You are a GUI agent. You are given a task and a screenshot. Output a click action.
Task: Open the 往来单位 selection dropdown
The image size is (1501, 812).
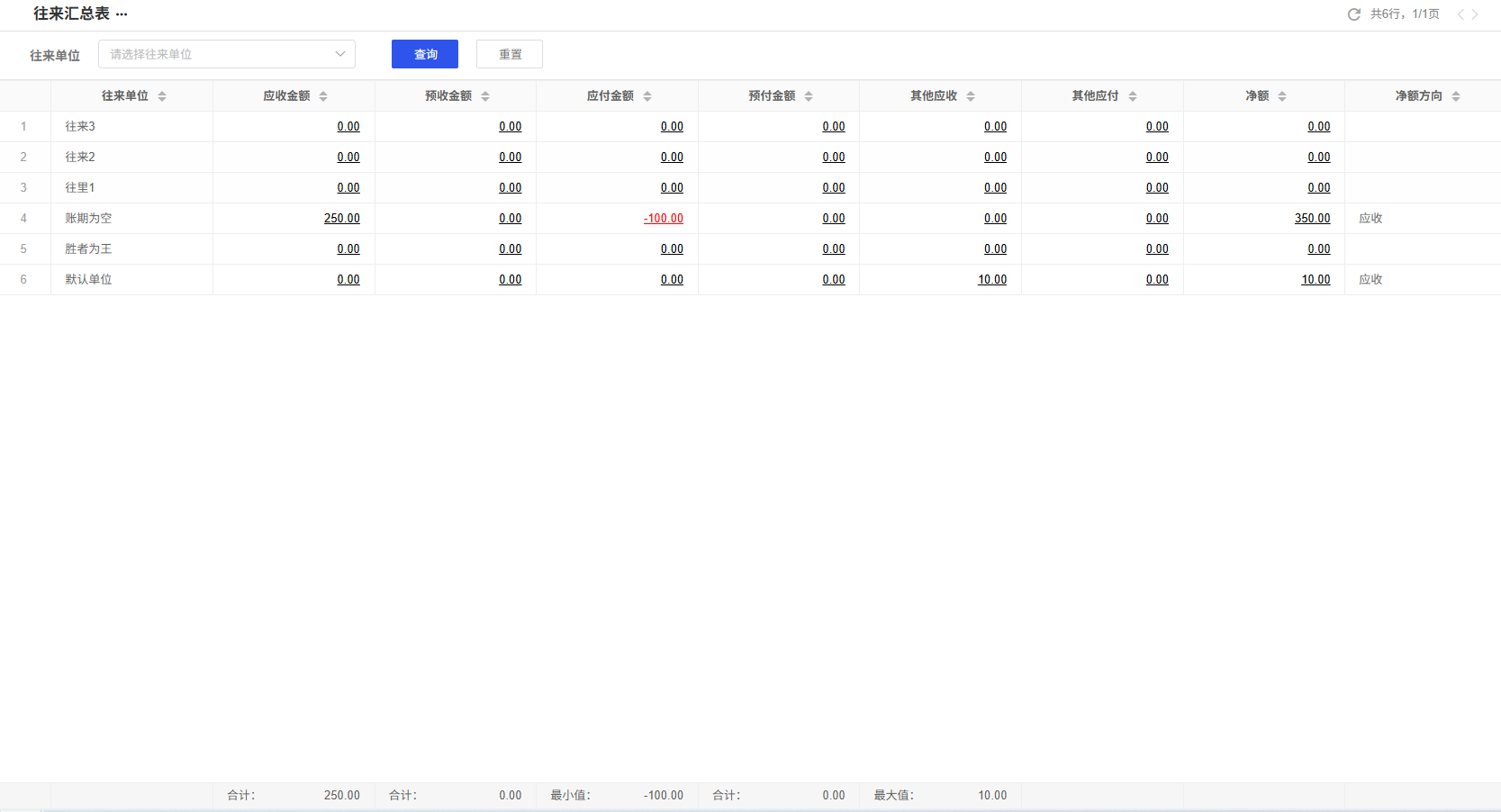(x=227, y=54)
